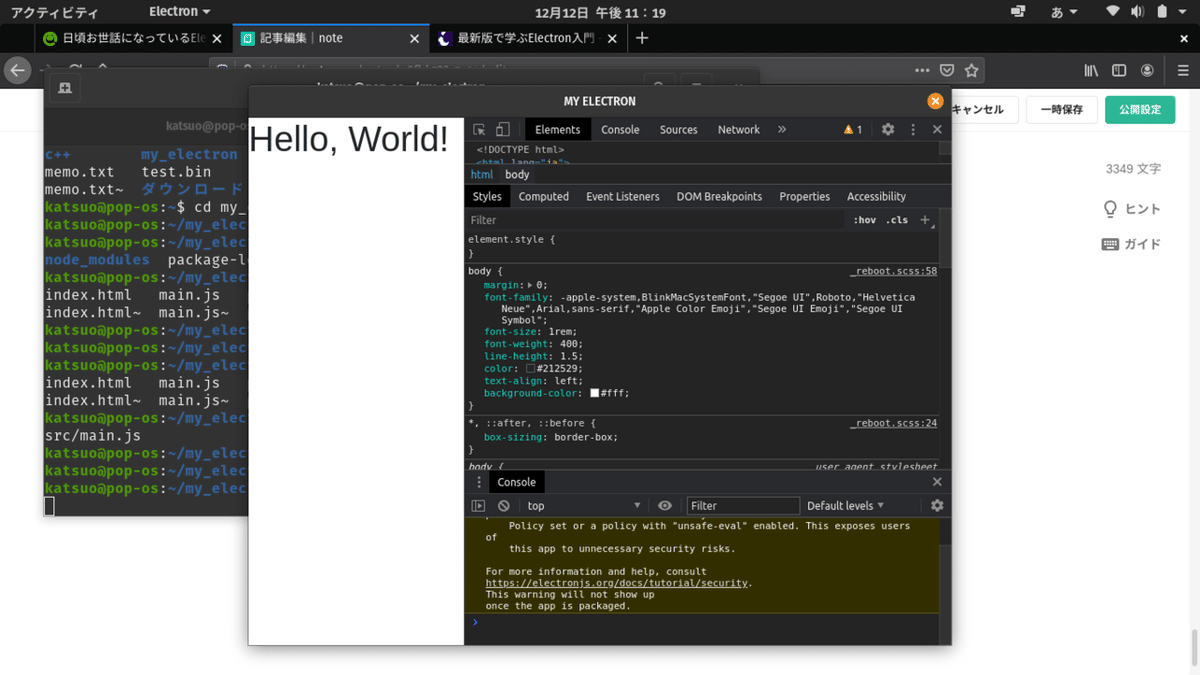Screen dimensions: 1200x675
Task: Toggle the .cls element classes panel
Action: (x=897, y=220)
